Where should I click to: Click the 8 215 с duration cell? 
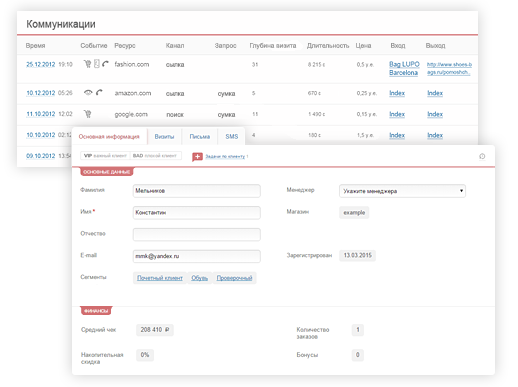click(316, 65)
